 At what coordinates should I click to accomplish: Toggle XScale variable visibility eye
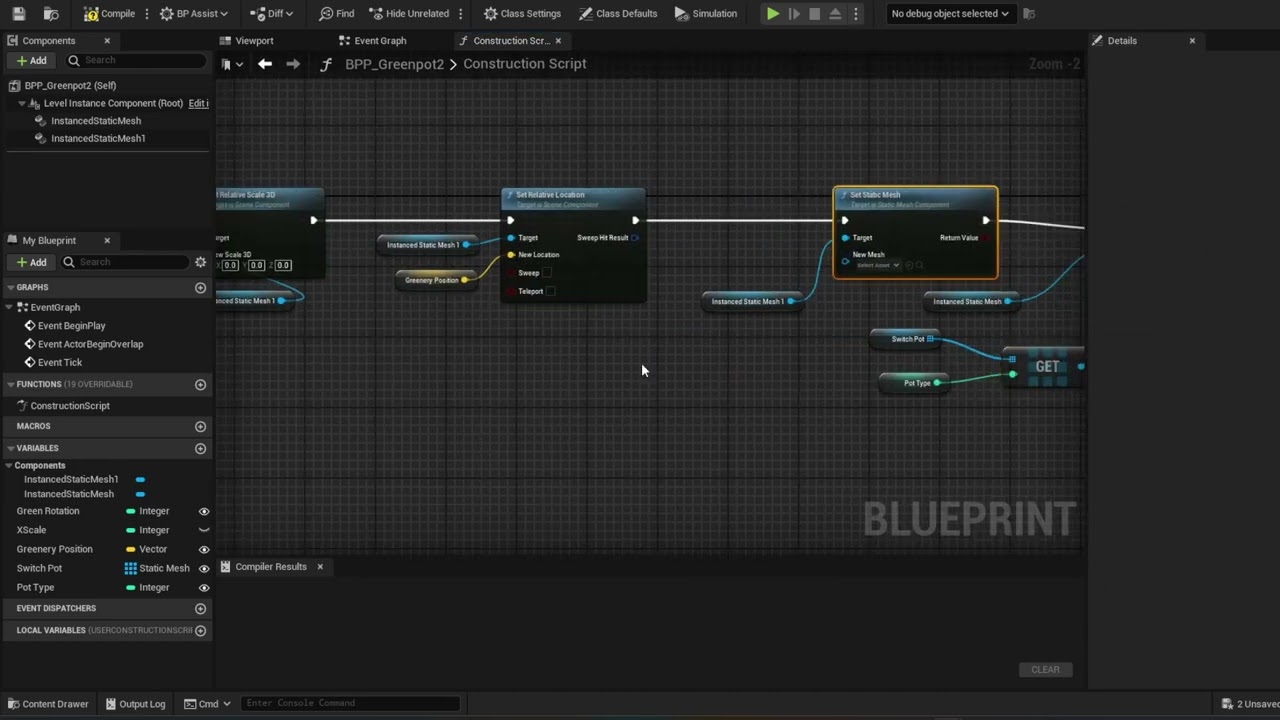point(204,530)
